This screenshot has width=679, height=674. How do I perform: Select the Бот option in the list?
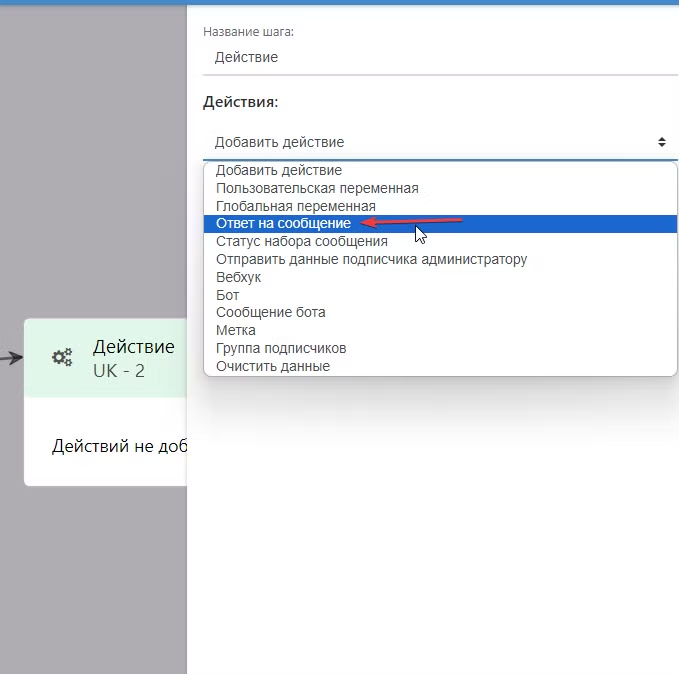pos(228,295)
